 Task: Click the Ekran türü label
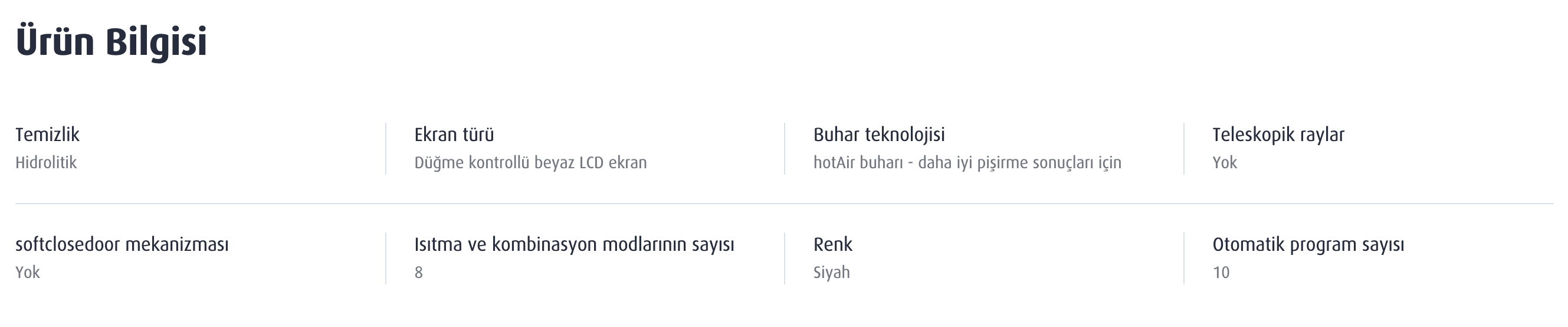(454, 135)
